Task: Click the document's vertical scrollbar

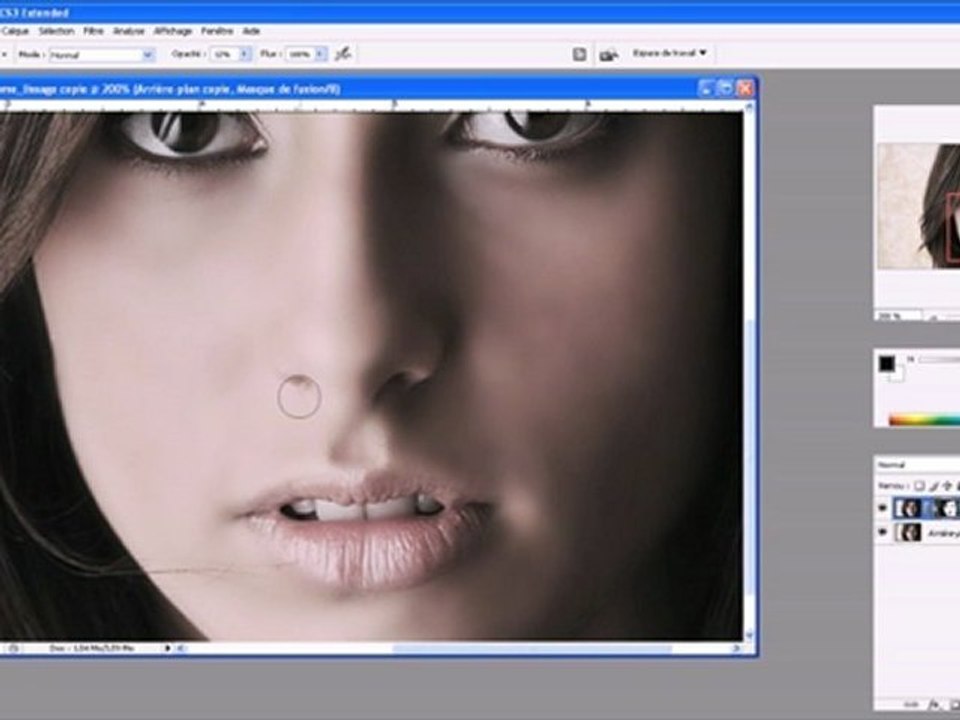Action: [750, 455]
